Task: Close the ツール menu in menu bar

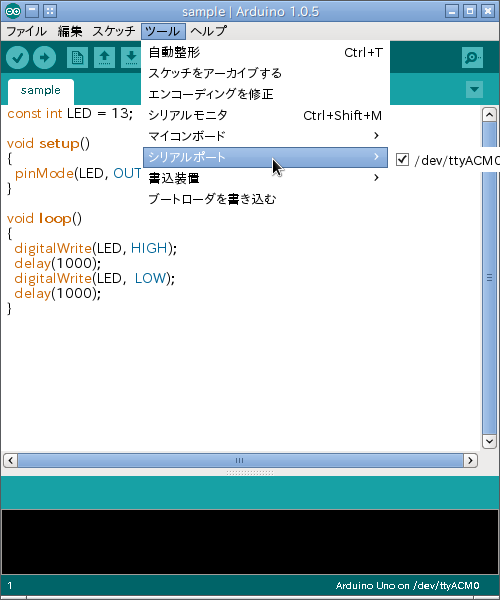Action: click(x=163, y=31)
